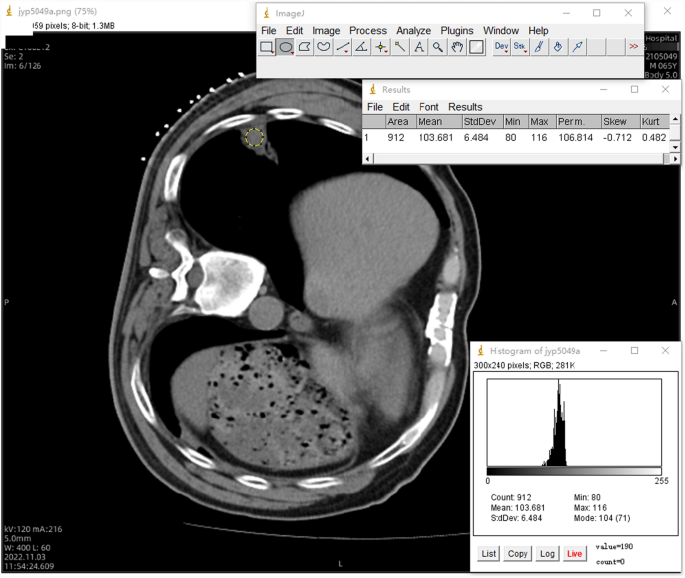
Task: Open ImageJ Help menu
Action: coord(538,31)
